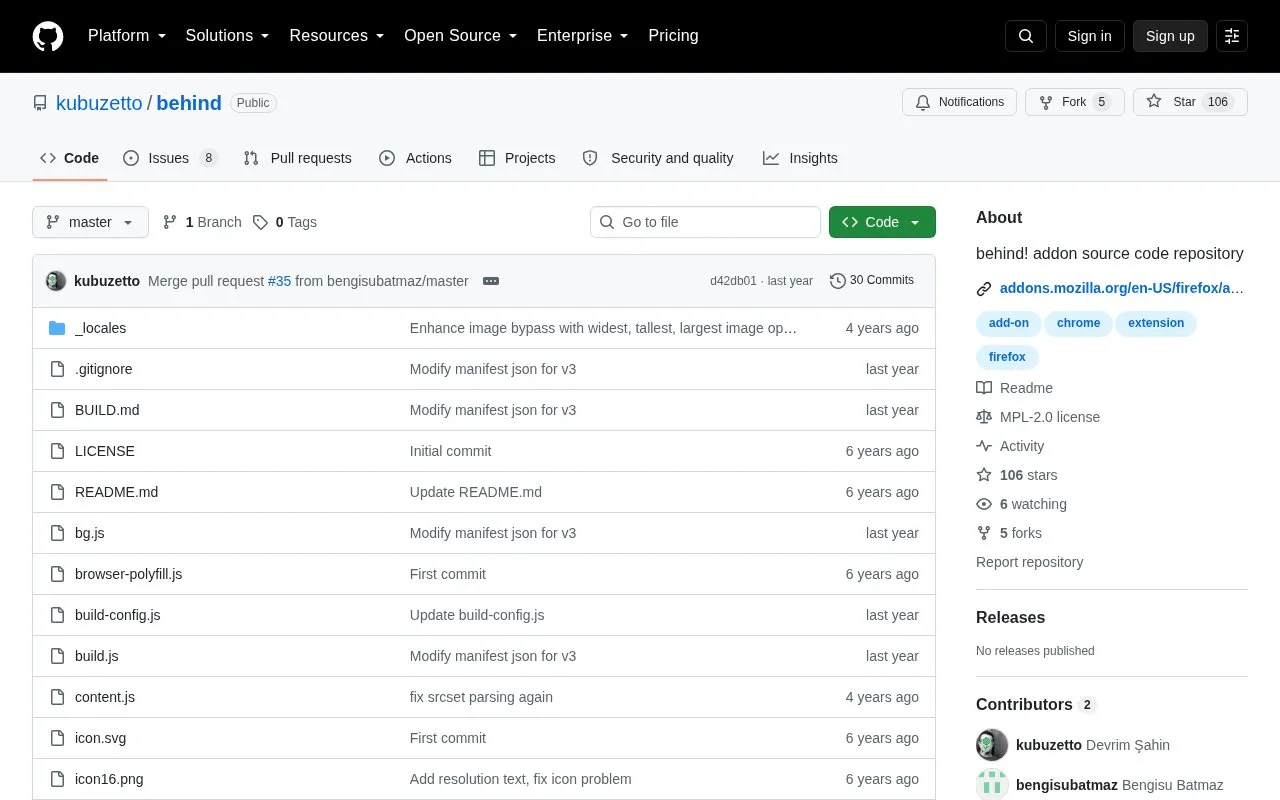Open the _locales folder
Image resolution: width=1280 pixels, height=800 pixels.
tap(100, 328)
